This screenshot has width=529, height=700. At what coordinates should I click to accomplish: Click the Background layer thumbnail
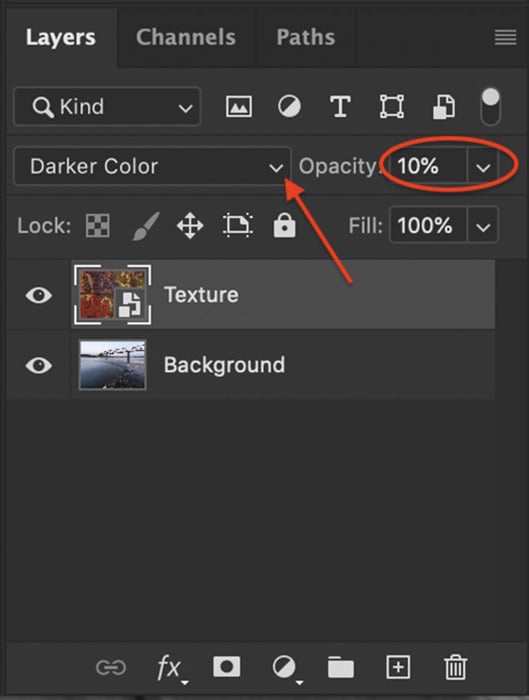112,365
